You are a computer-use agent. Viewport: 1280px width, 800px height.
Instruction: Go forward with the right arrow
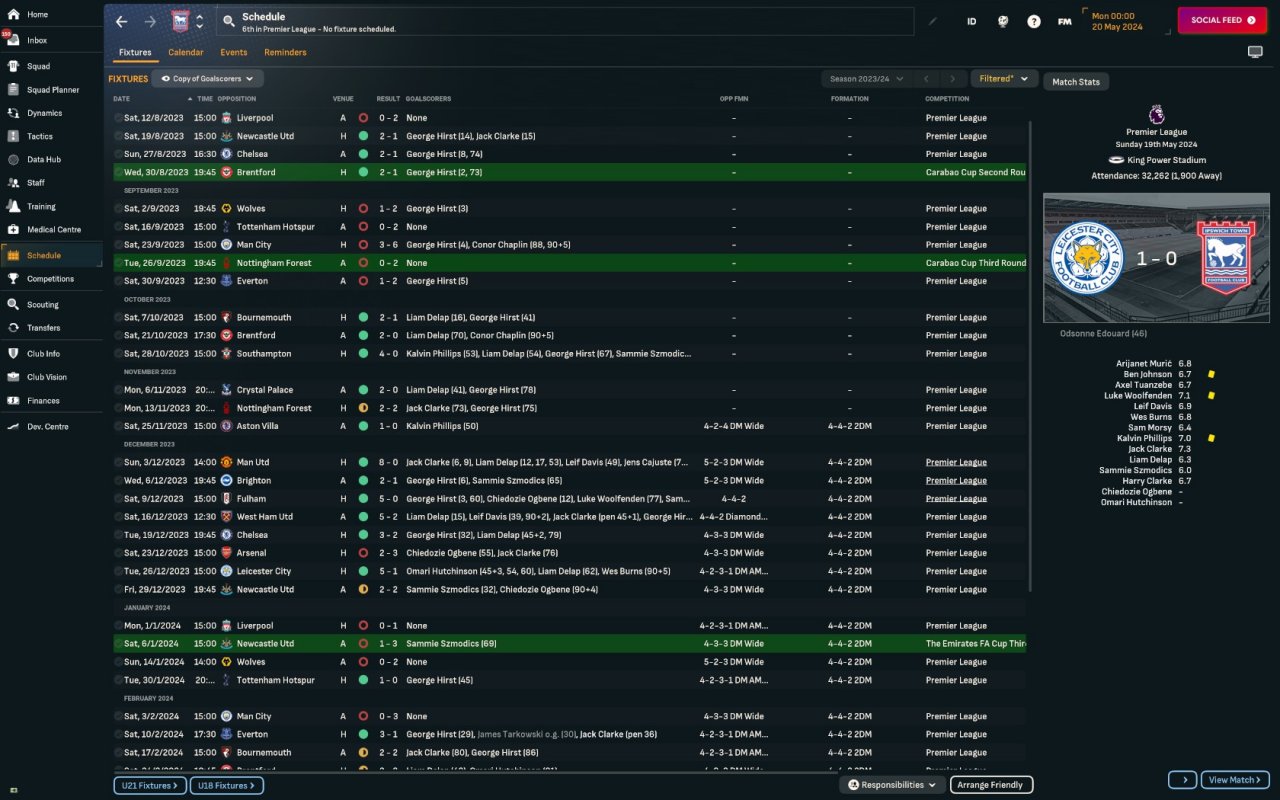(150, 21)
